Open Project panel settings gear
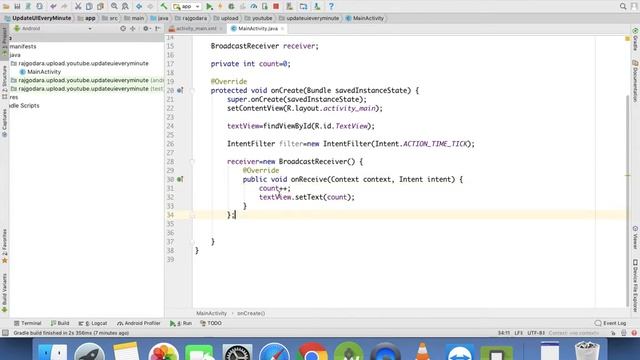This screenshot has height=360, width=640. [x=146, y=29]
